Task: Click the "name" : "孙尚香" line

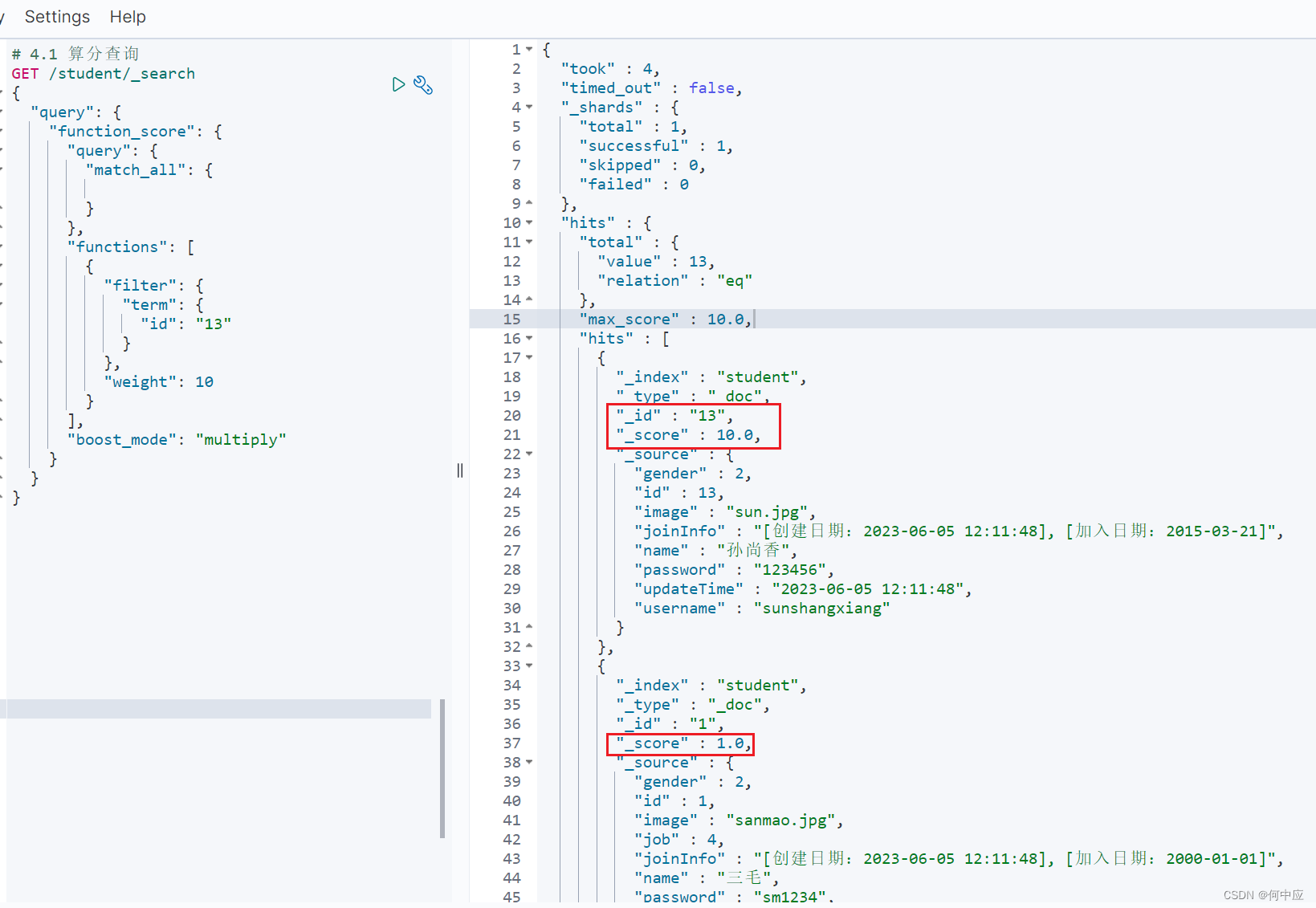Action: tap(716, 550)
